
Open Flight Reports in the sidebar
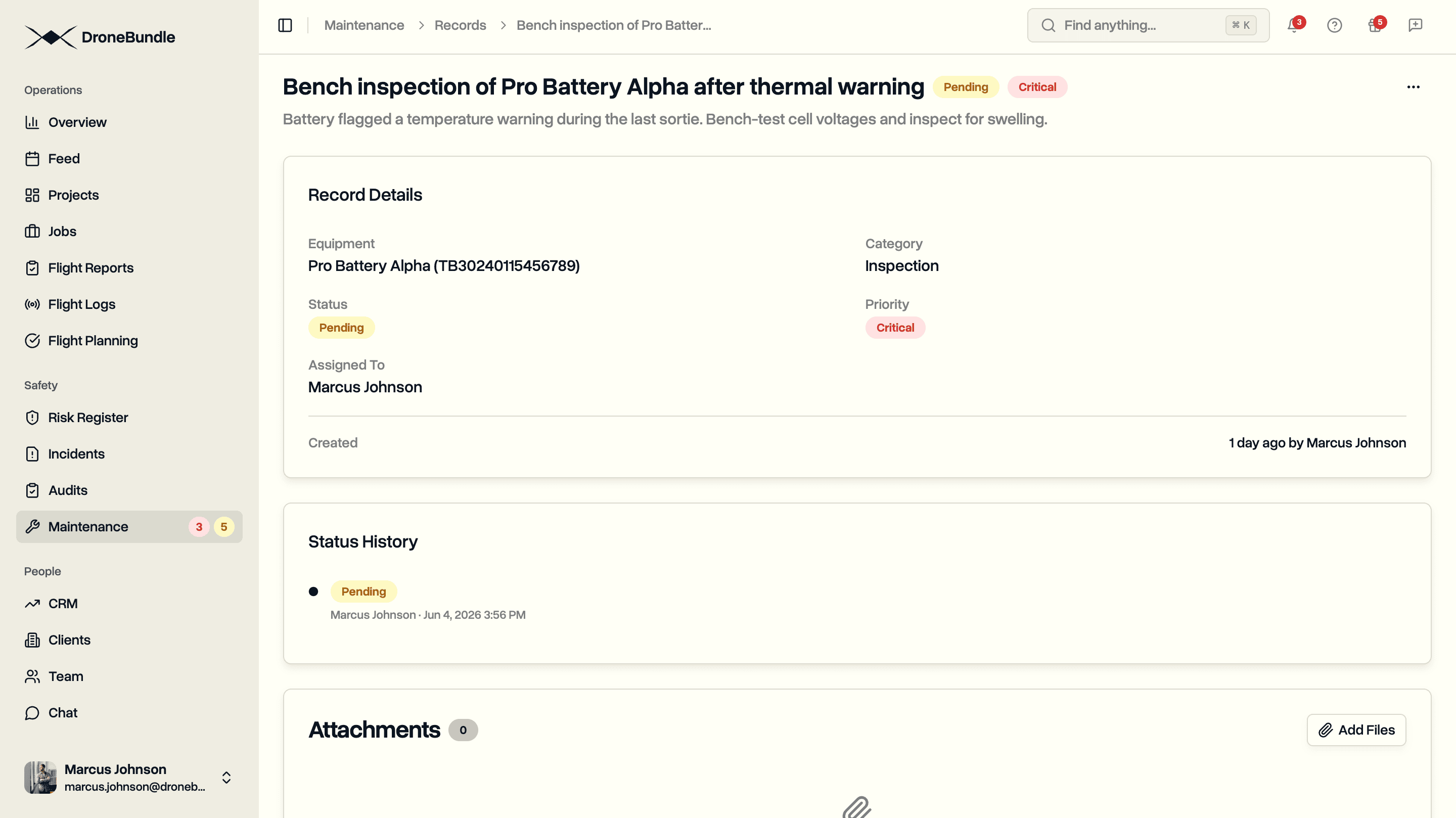[x=129, y=268]
